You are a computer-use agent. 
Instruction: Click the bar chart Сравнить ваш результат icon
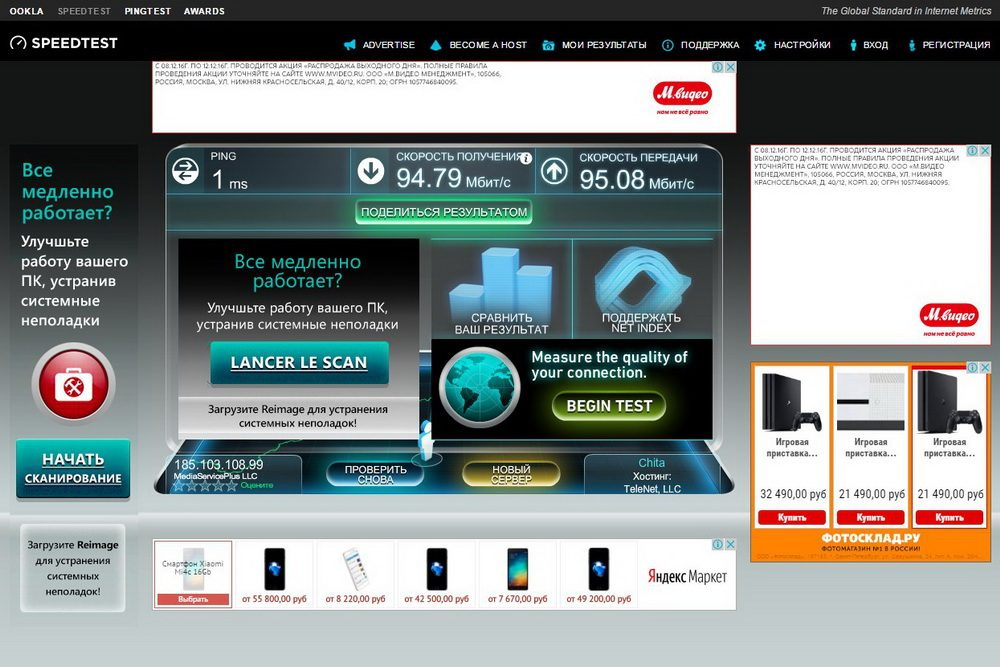coord(501,290)
